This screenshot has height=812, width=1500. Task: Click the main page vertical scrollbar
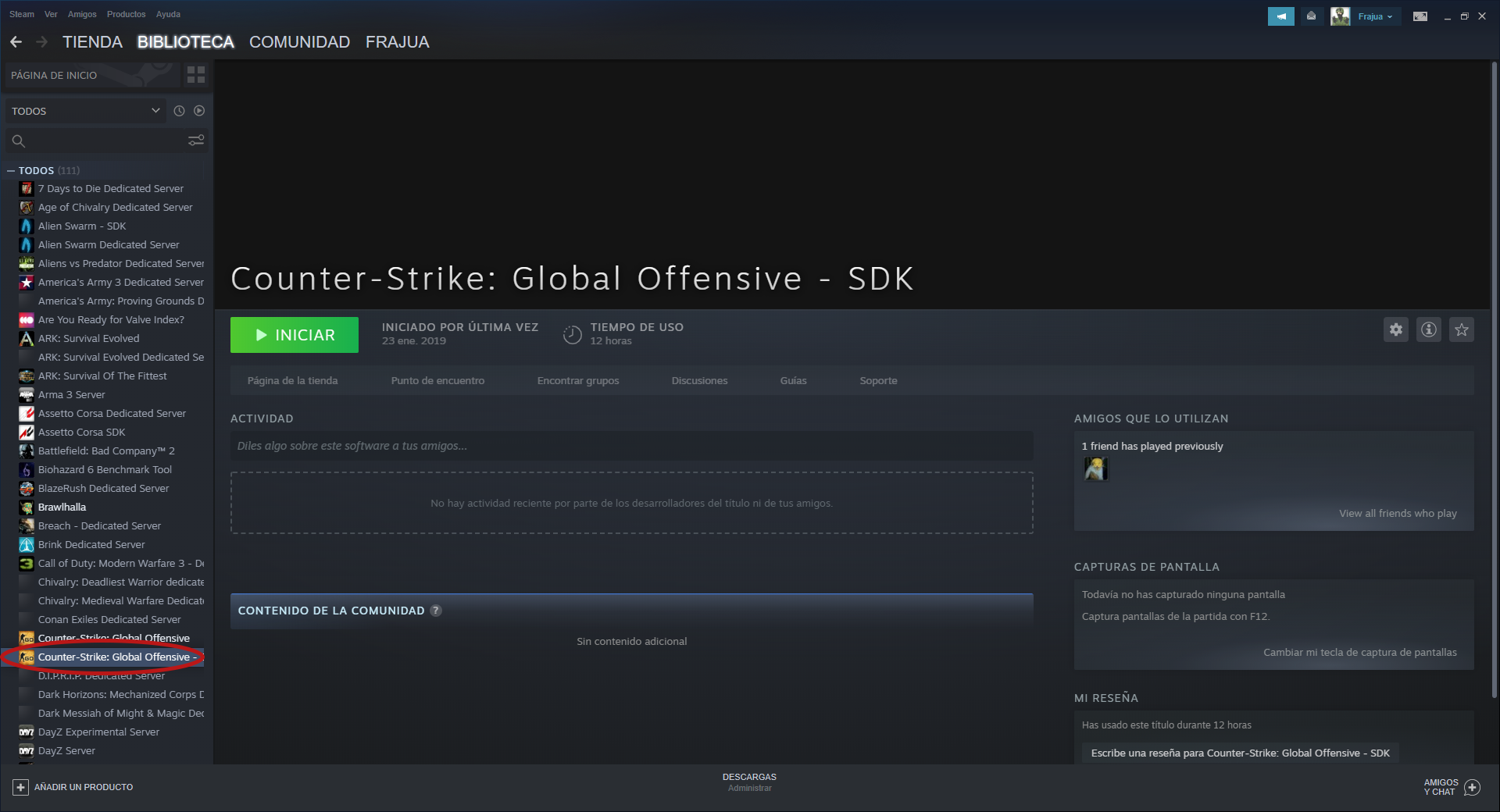pyautogui.click(x=1494, y=379)
